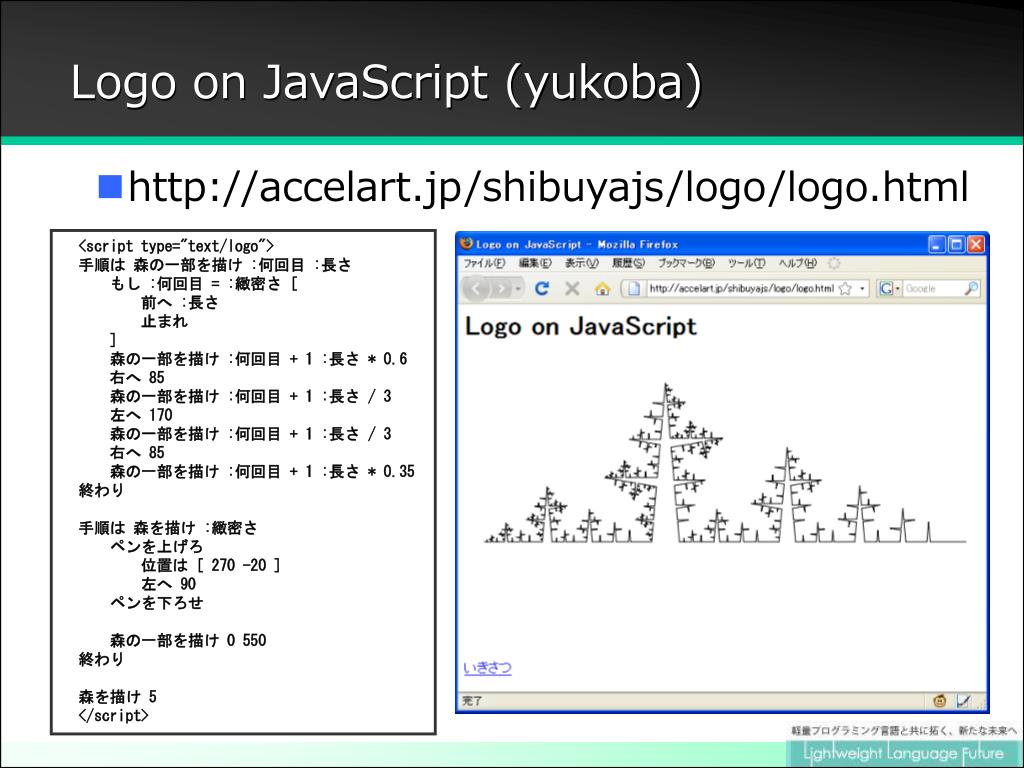Screen dimensions: 1024x768
Task: Click the Firefox logo in title bar
Action: point(466,244)
